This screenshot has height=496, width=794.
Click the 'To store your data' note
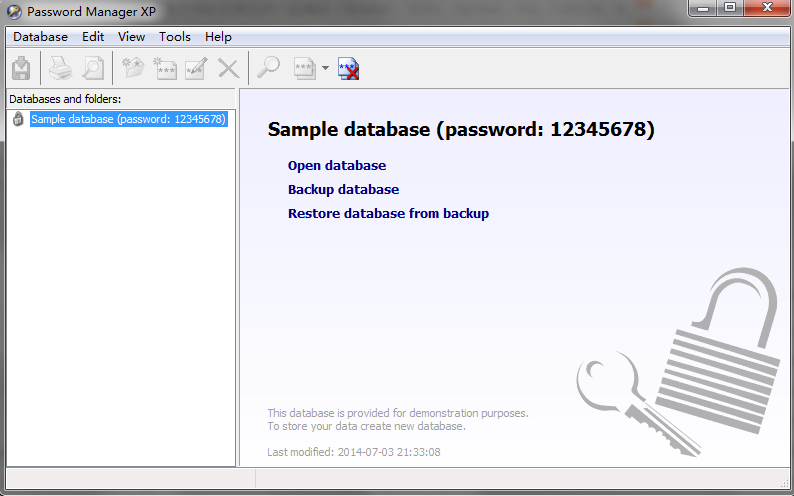366,426
